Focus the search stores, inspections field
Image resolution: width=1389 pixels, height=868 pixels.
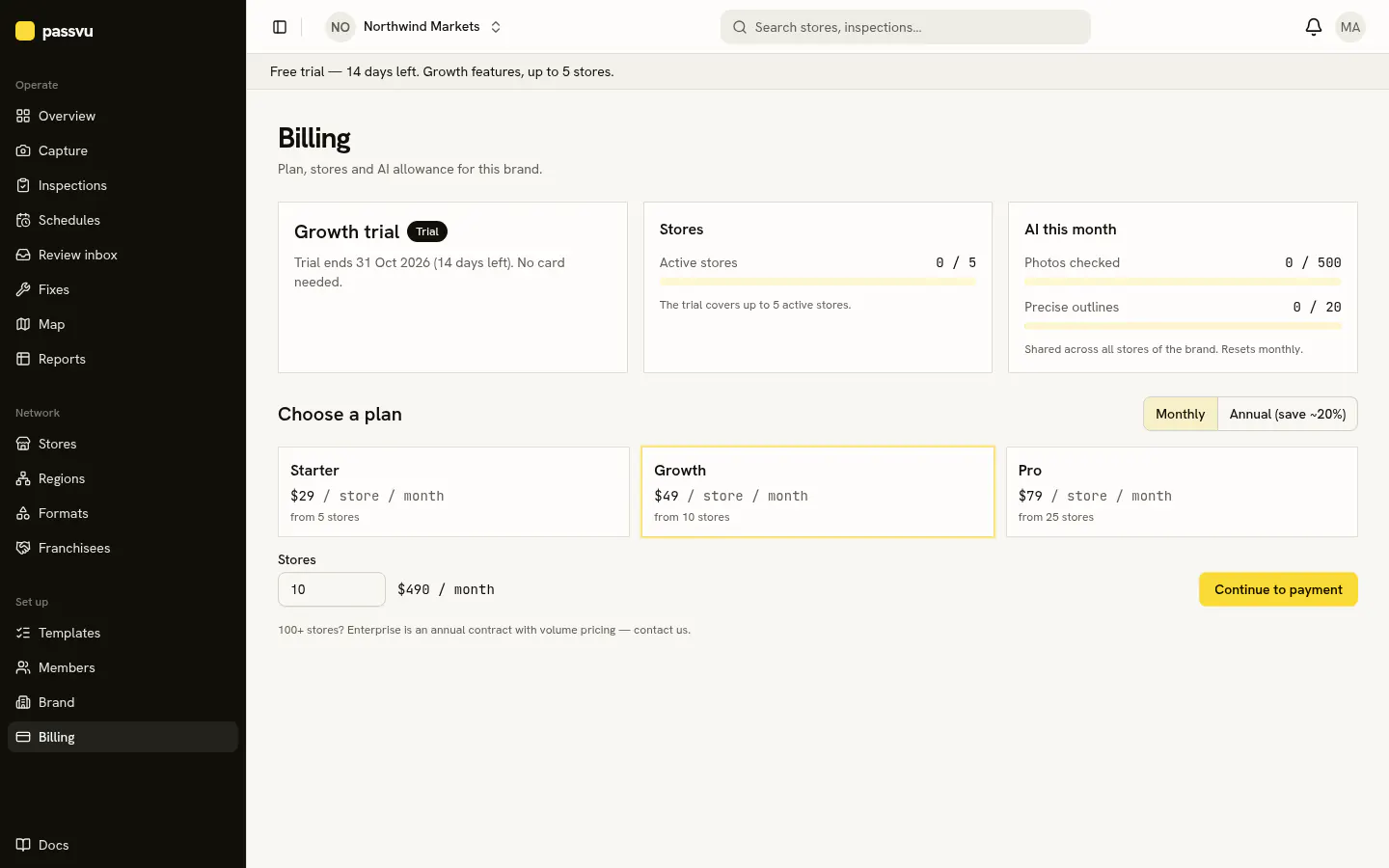coord(906,27)
